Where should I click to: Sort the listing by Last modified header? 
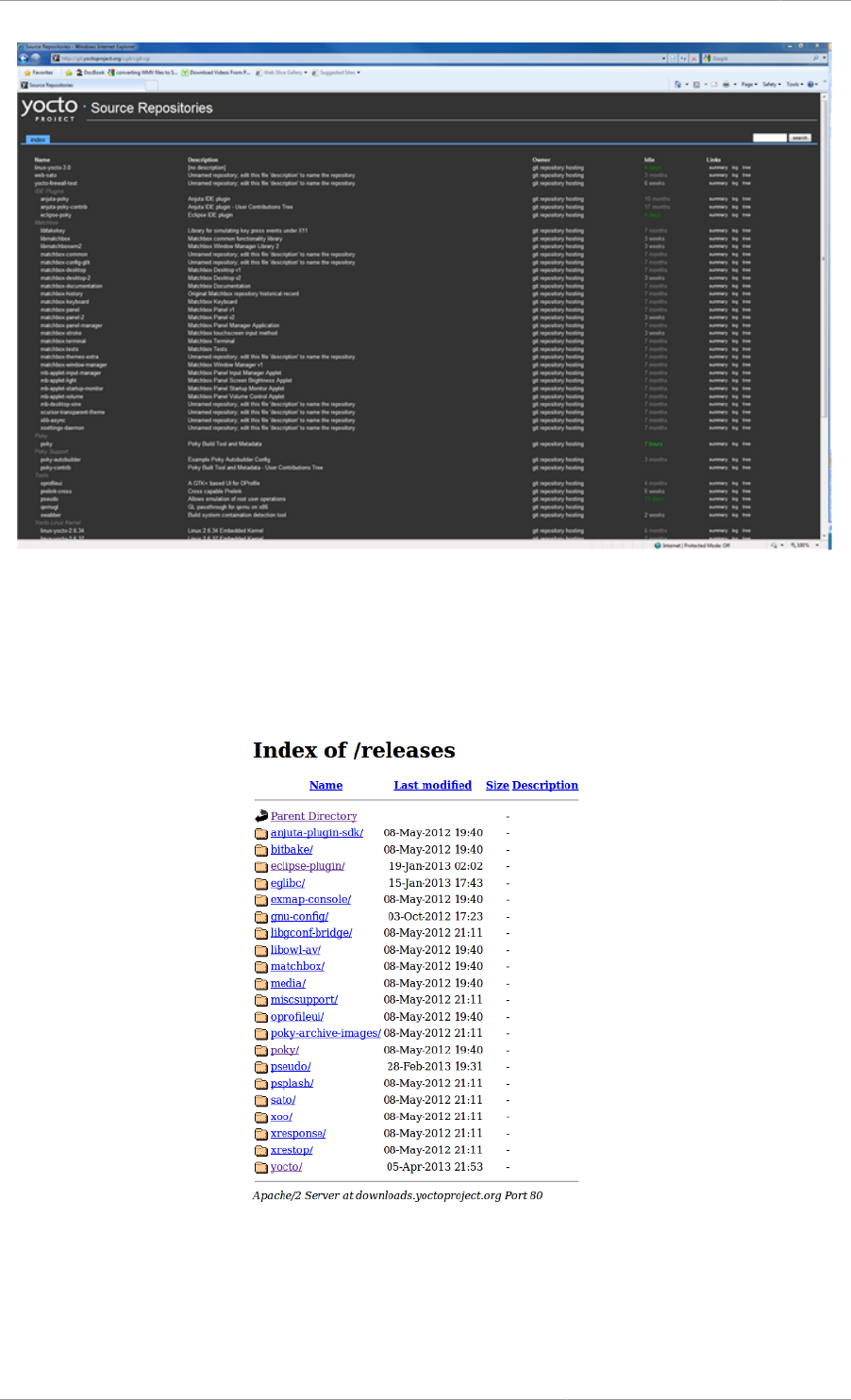(432, 785)
